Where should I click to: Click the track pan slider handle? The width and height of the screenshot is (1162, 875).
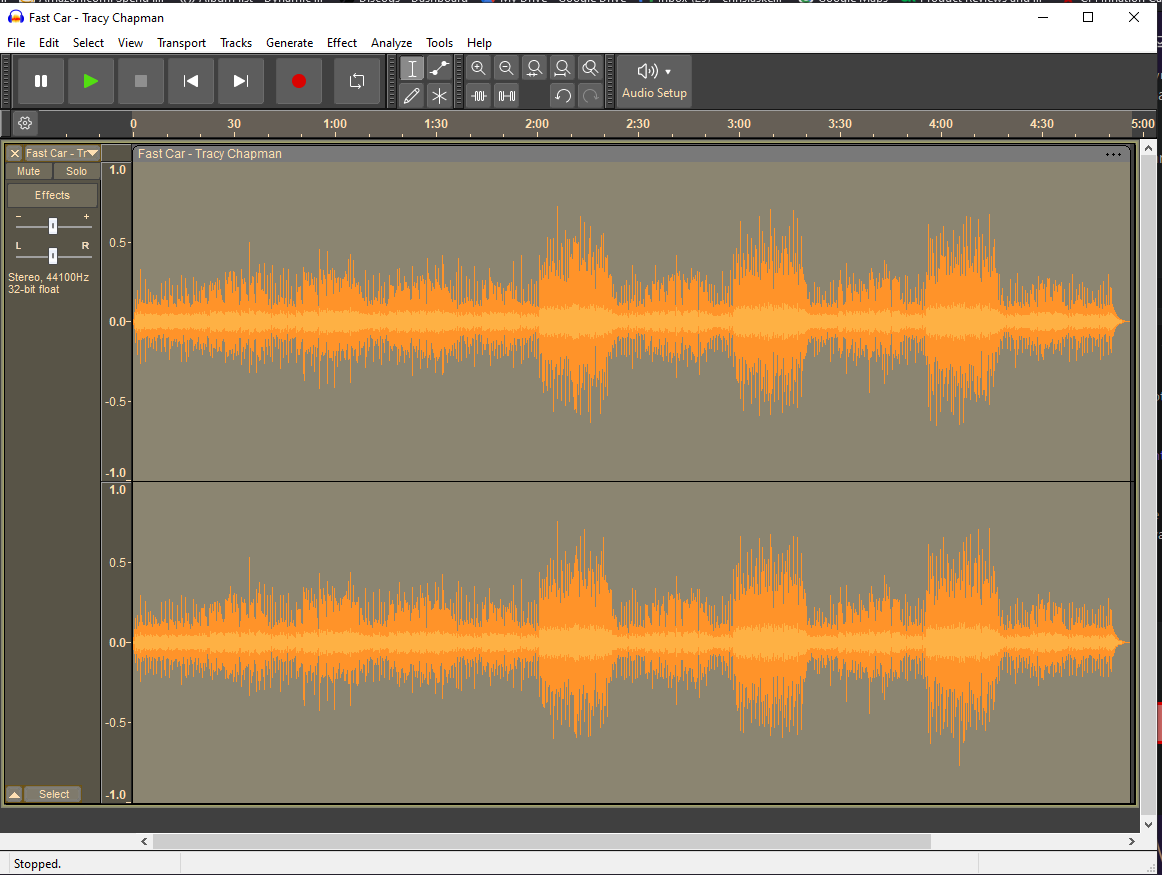point(53,256)
